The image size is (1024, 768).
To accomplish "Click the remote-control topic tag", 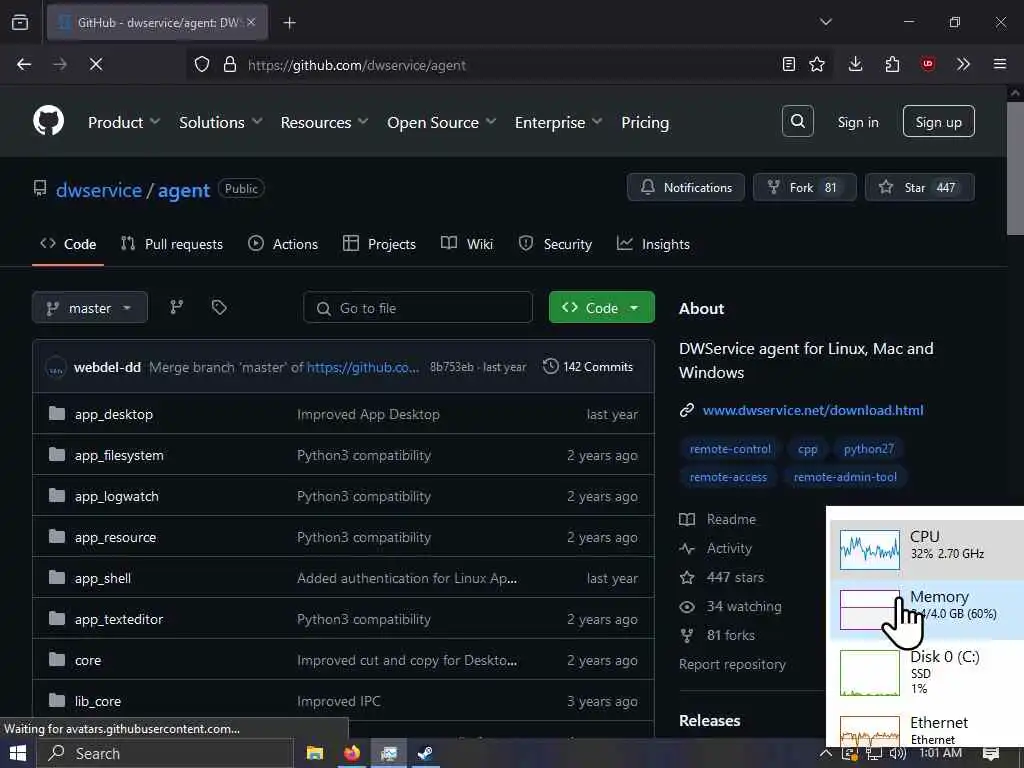I will tap(729, 449).
